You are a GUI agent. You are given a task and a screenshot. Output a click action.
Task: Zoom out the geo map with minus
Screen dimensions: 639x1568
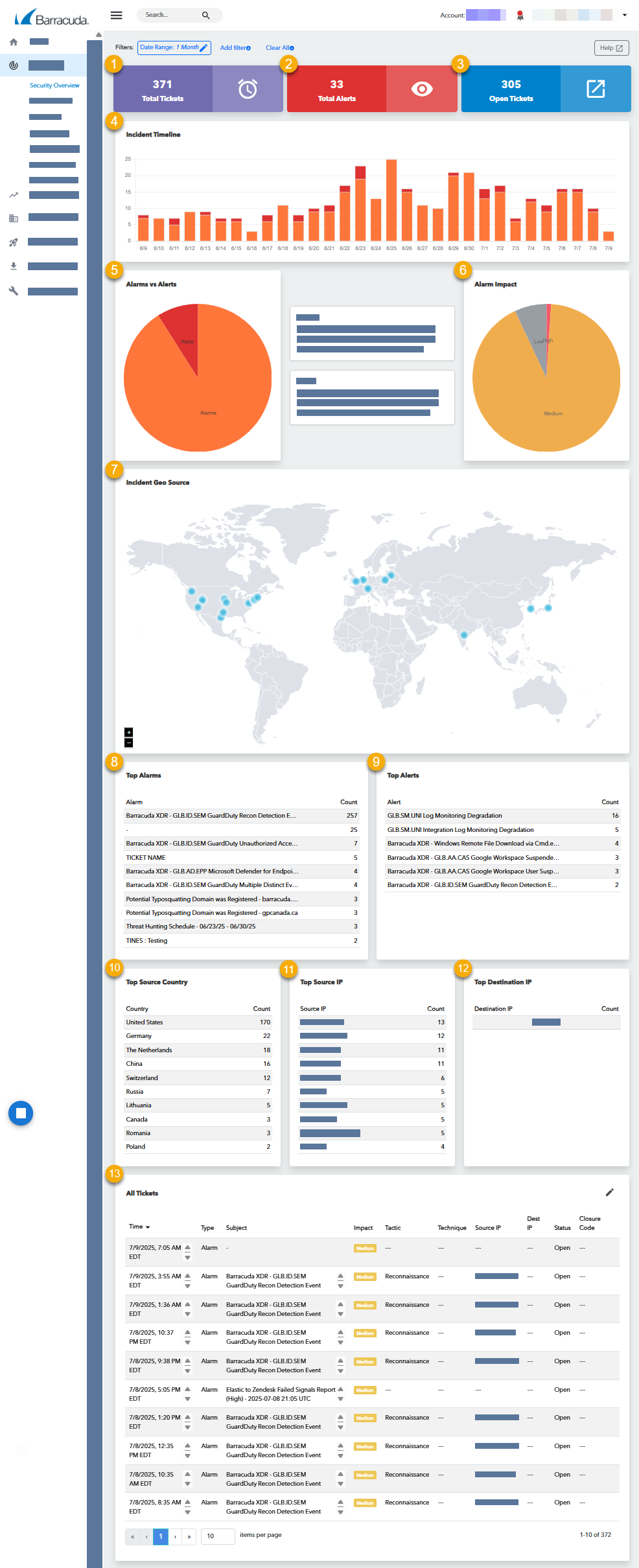[x=128, y=743]
